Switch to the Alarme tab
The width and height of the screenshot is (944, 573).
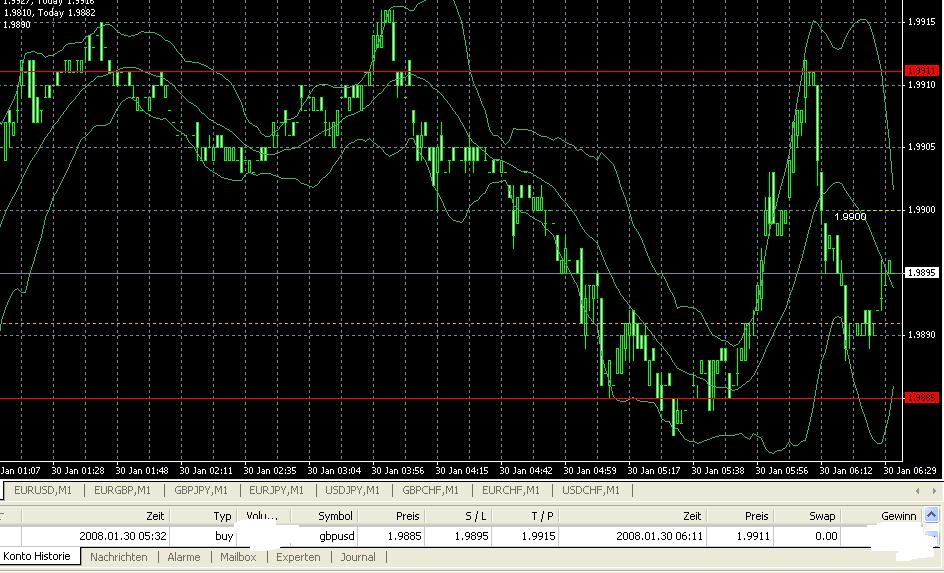183,557
